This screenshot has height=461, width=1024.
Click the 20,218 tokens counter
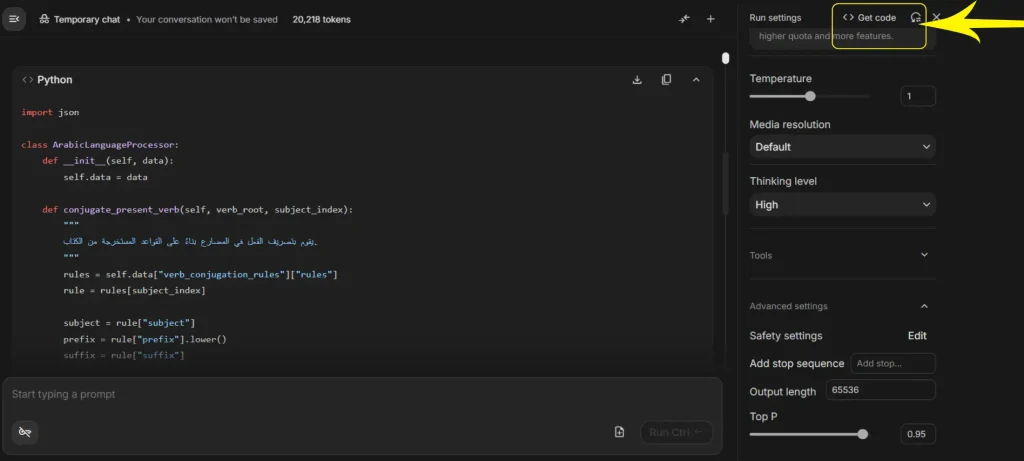(321, 20)
